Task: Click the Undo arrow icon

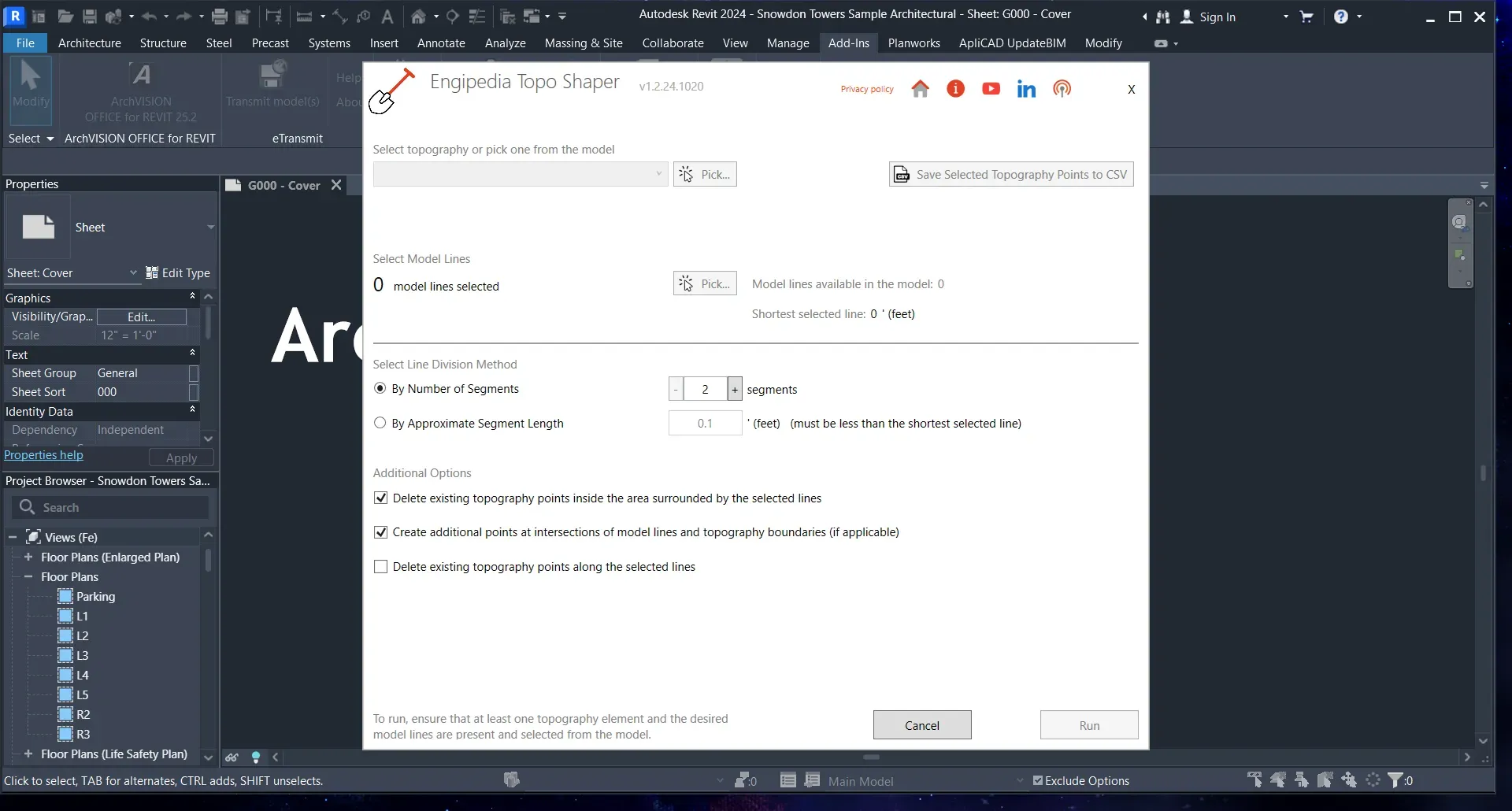Action: [149, 16]
